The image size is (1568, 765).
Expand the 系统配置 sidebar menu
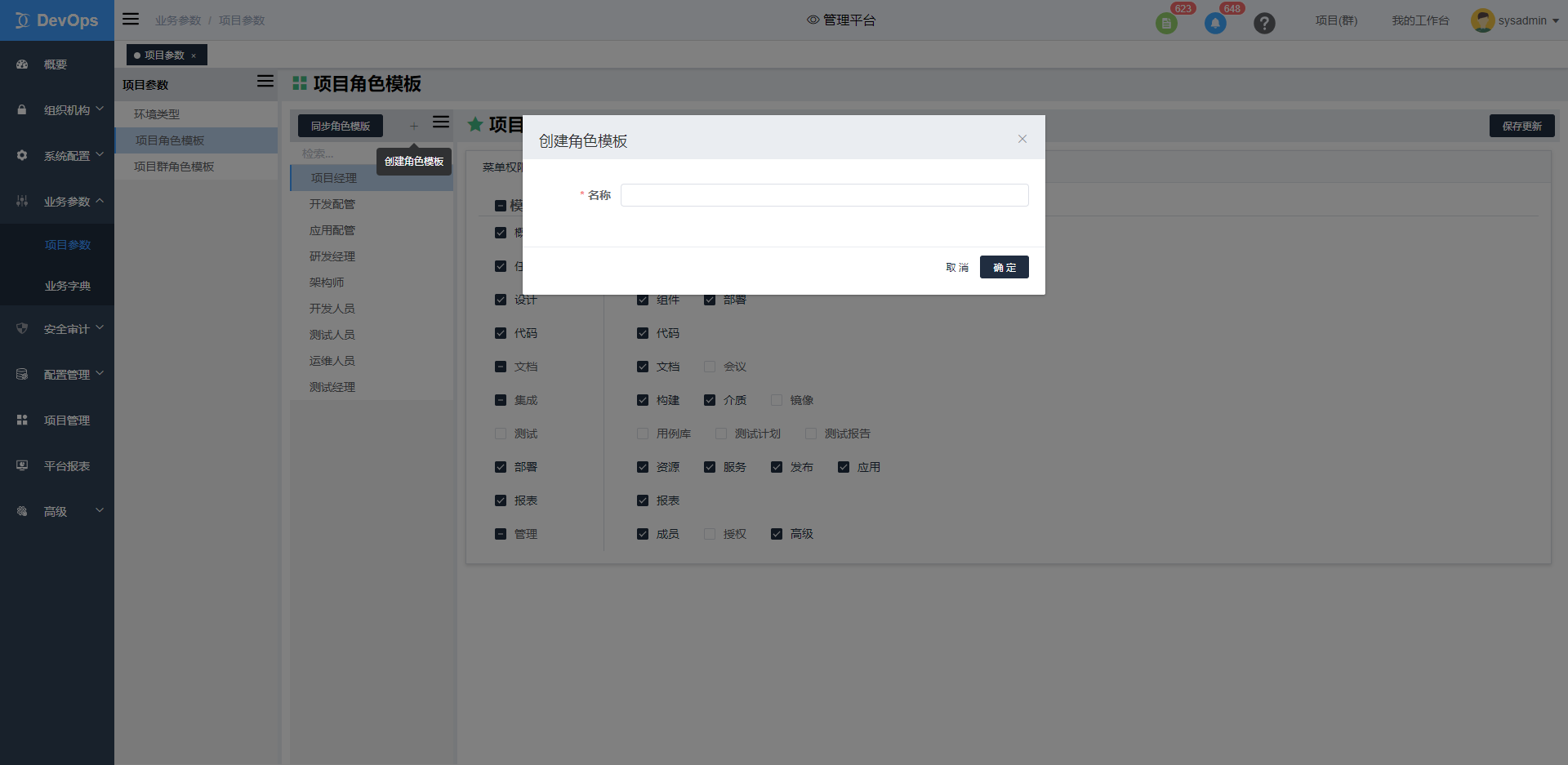tap(100, 154)
